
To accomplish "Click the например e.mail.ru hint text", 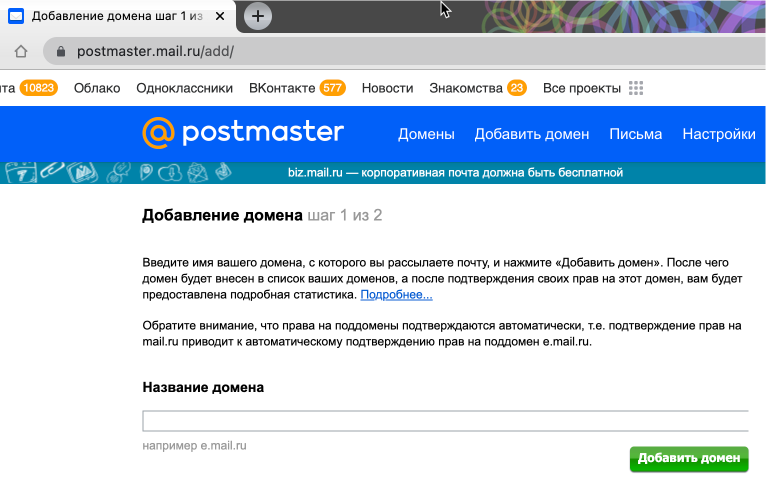I will pyautogui.click(x=194, y=445).
